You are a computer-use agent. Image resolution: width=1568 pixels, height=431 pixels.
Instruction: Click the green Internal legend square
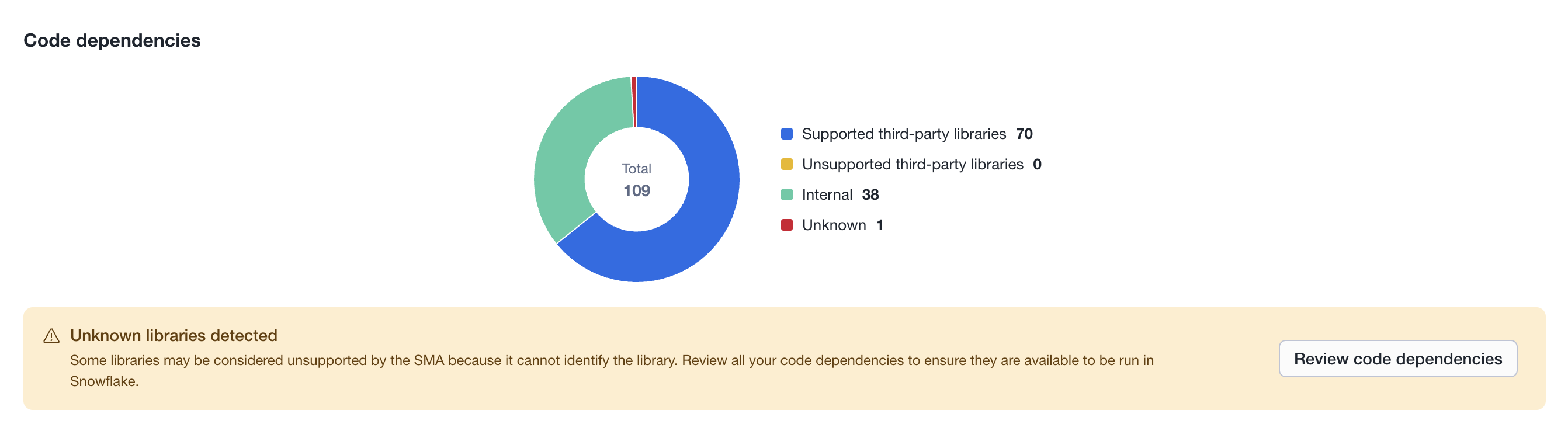tap(786, 194)
